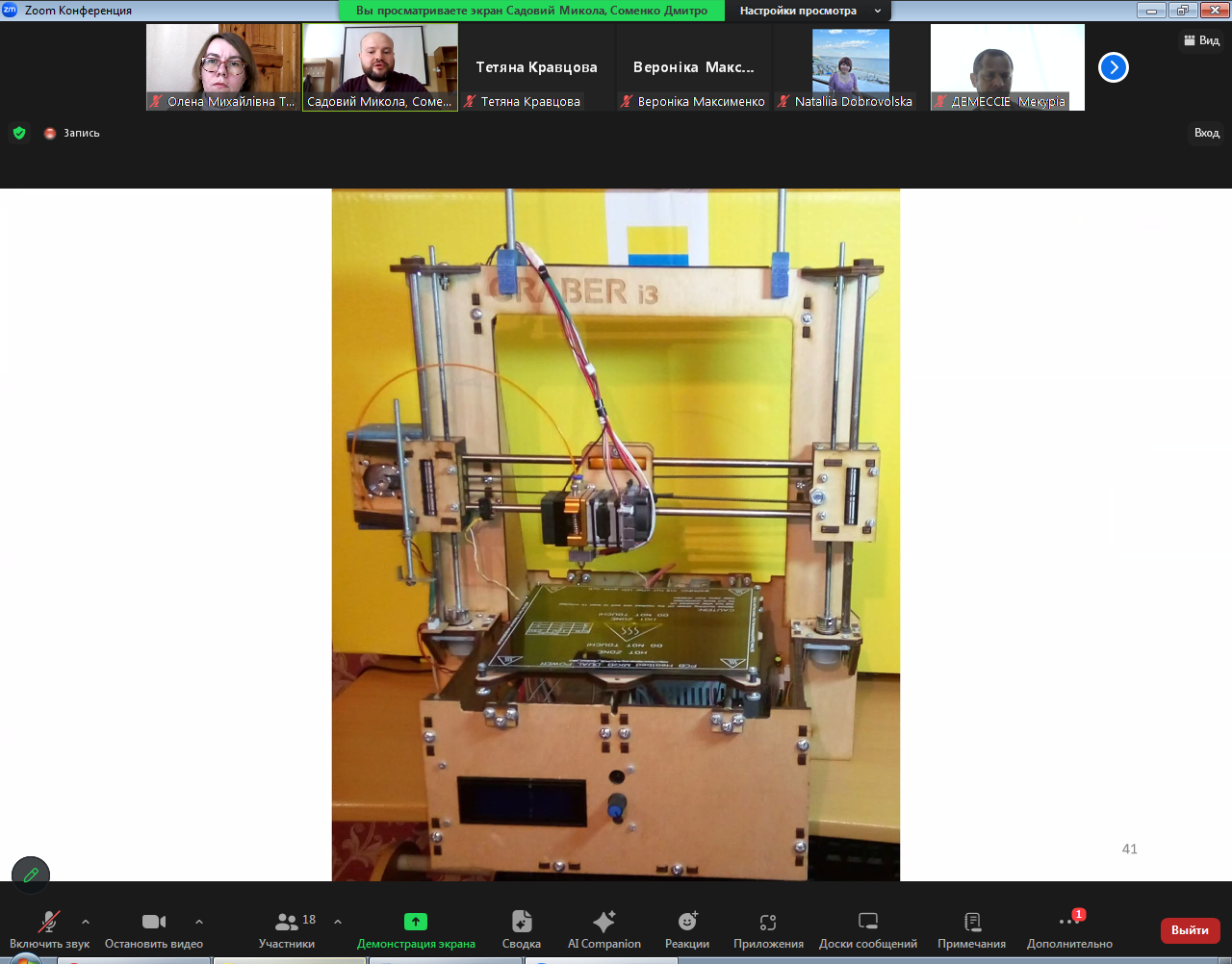Screen dimensions: 1232x964
Task: Unmute microphone with Включить звук
Action: pos(48,922)
